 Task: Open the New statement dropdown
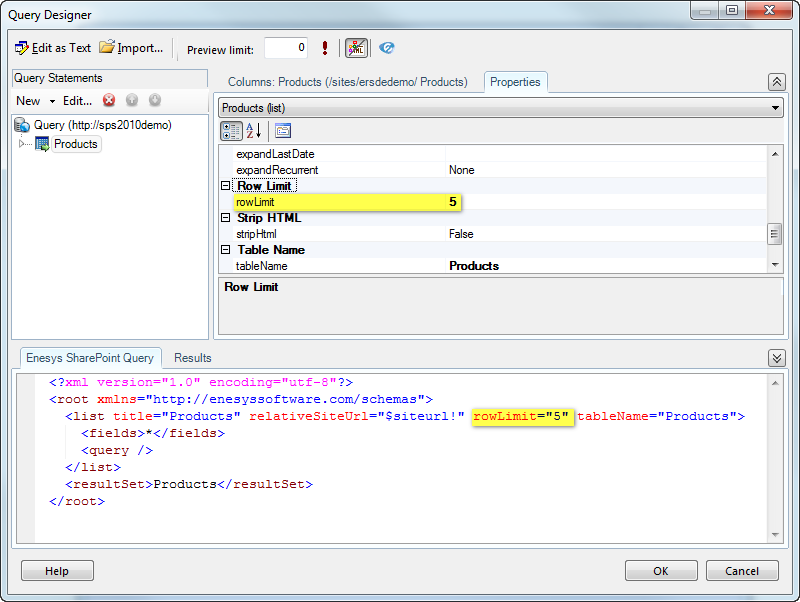pos(34,100)
